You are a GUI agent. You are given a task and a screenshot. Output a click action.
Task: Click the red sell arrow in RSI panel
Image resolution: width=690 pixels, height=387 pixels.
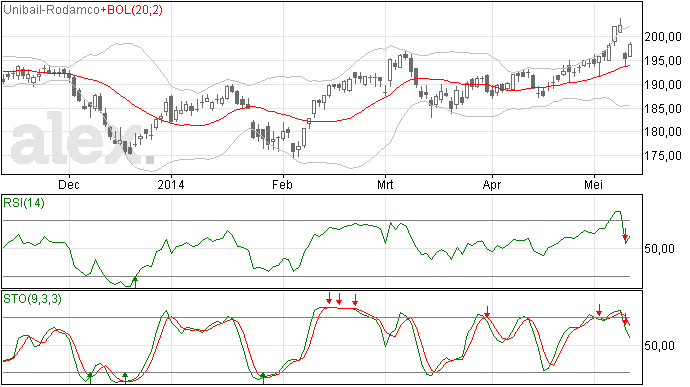click(625, 235)
